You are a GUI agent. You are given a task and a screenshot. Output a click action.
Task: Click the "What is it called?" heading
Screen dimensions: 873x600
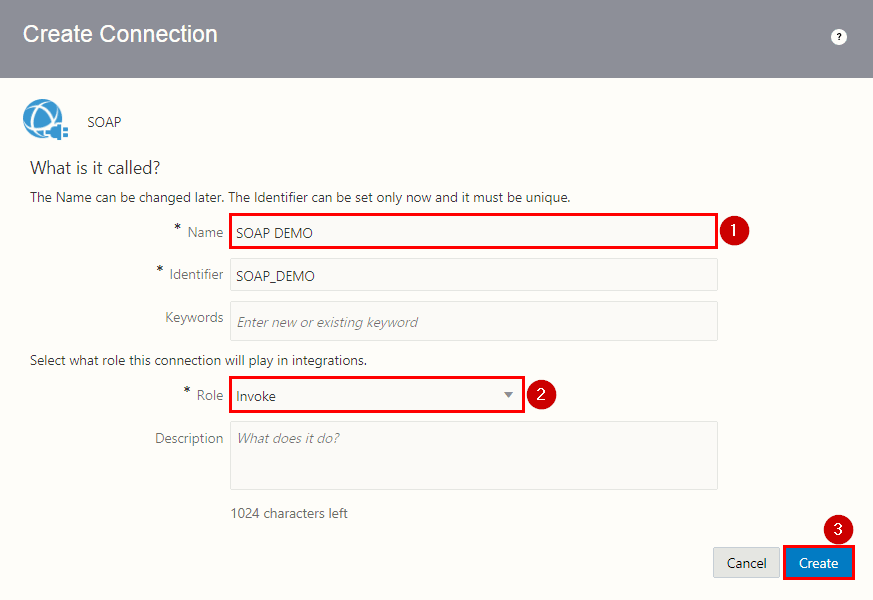pos(95,167)
